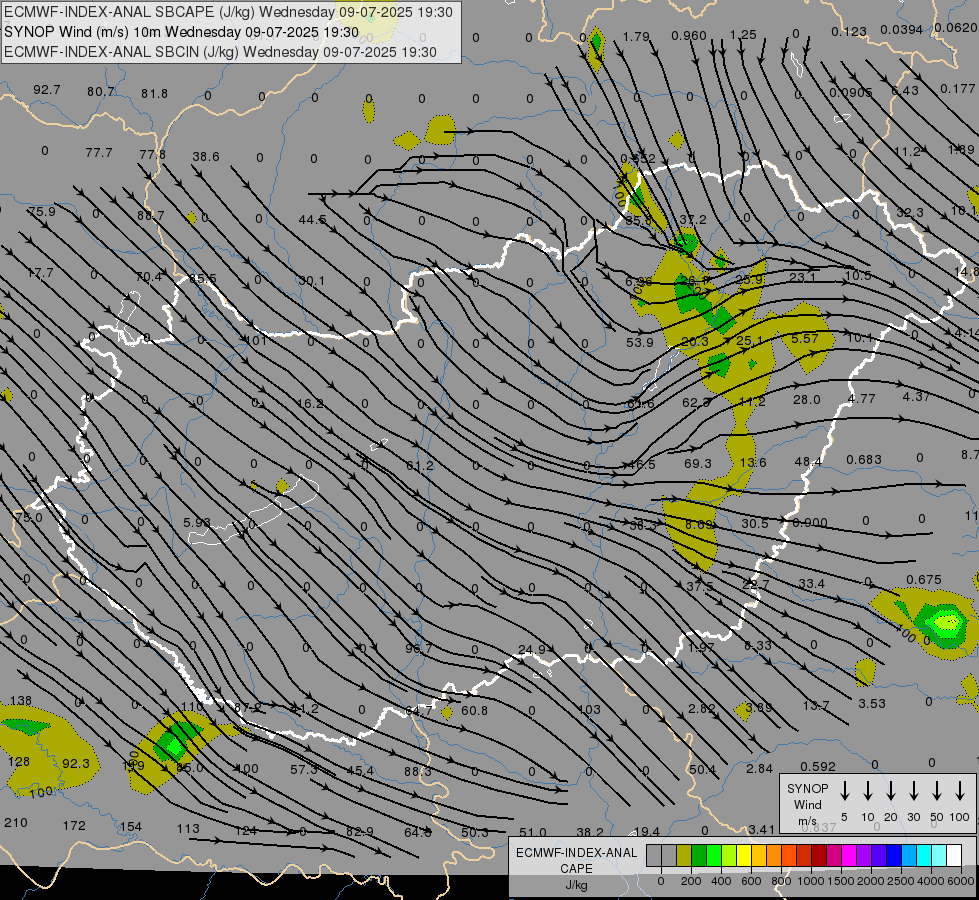Click the 28.0 value on the map
This screenshot has width=979, height=900.
(807, 400)
